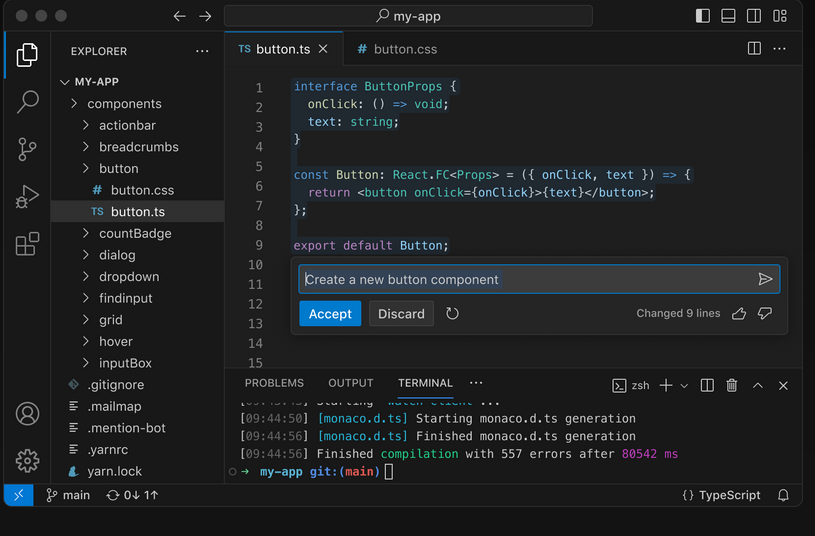Regenerate the inline chat response
815x536 pixels.
[452, 313]
